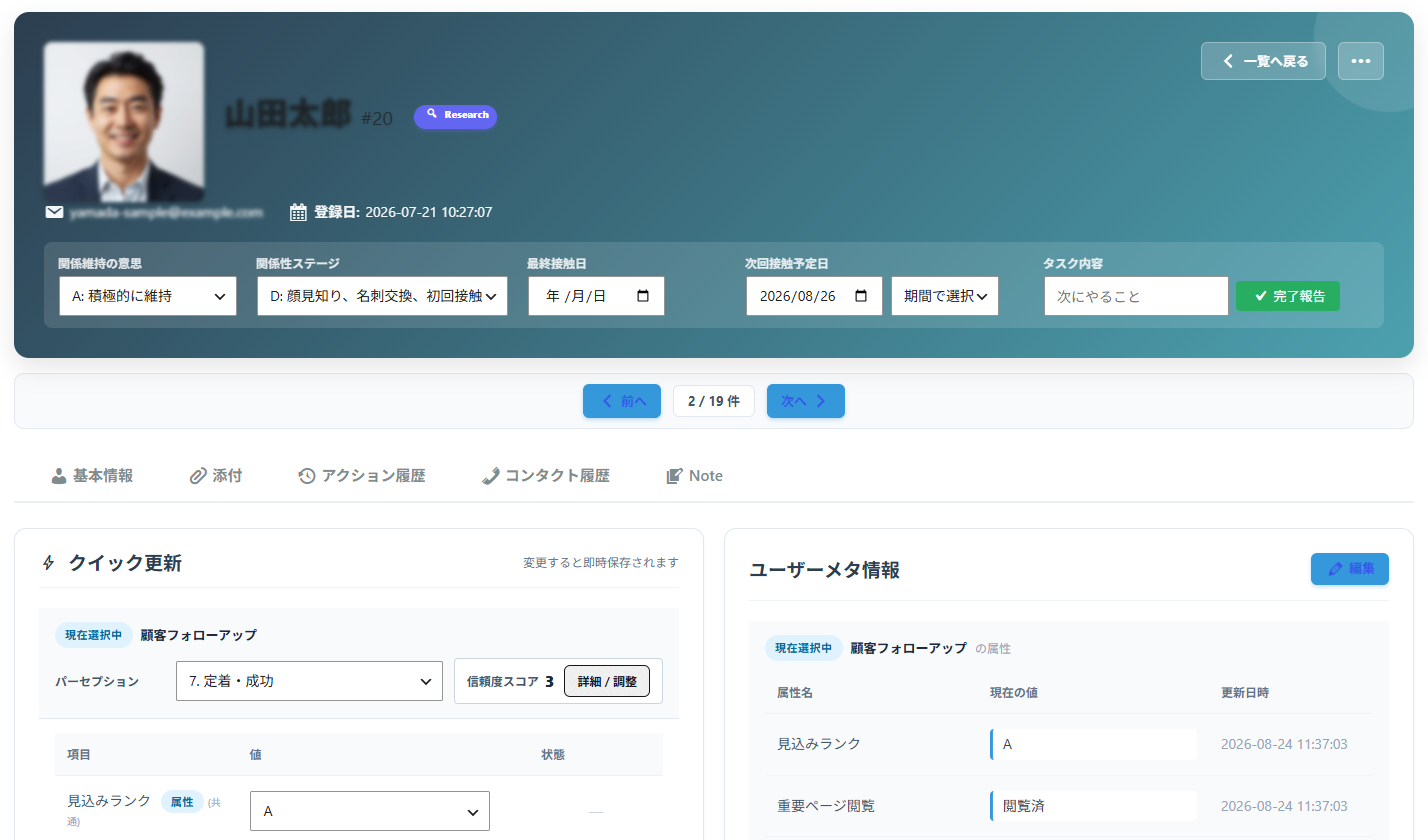Click the 山田太郎 name heading
Viewport: 1428px width, 840px height.
pos(288,114)
